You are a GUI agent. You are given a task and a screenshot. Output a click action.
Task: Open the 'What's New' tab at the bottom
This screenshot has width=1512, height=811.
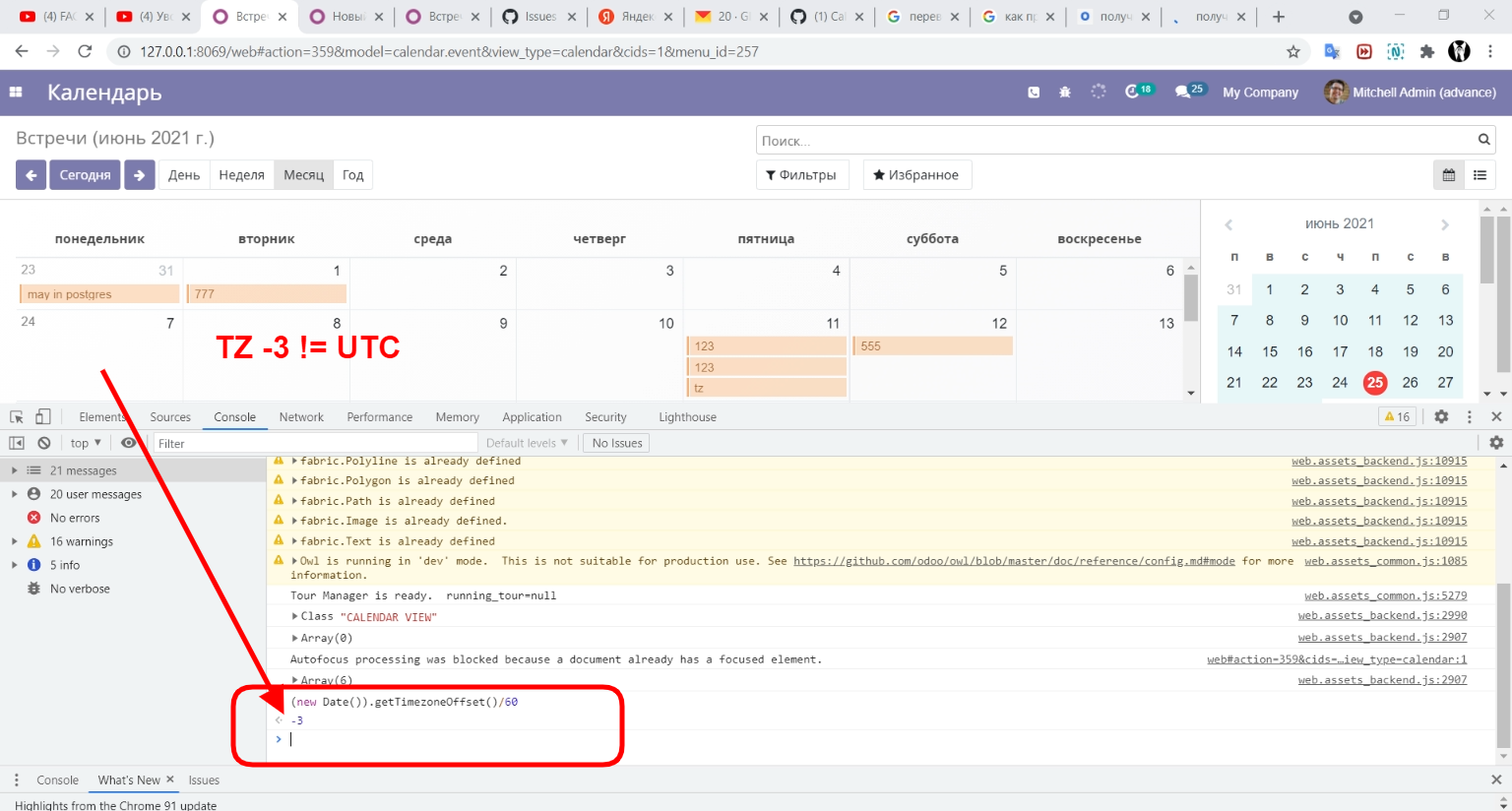click(x=127, y=780)
